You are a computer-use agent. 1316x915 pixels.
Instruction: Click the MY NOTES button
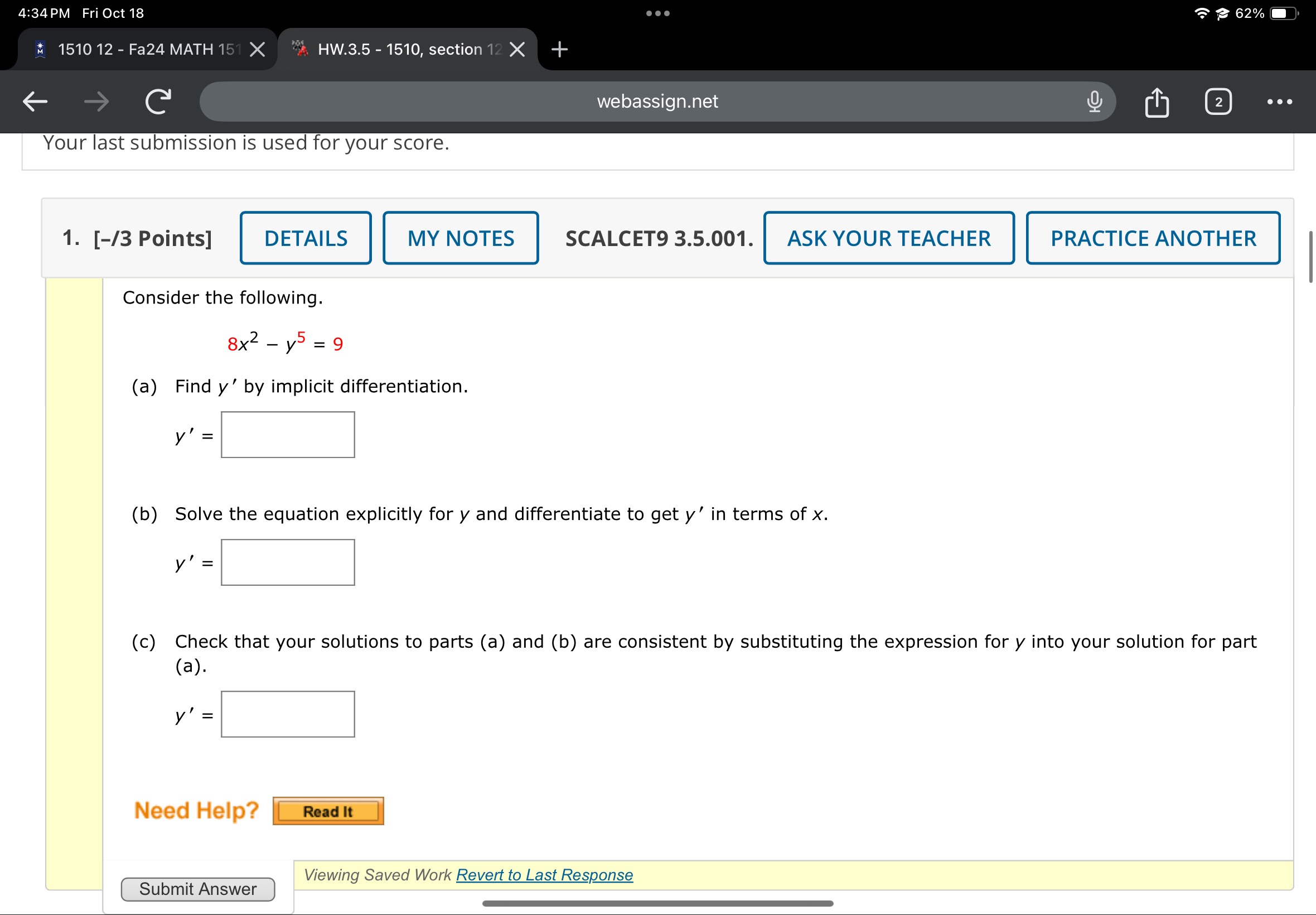(460, 237)
